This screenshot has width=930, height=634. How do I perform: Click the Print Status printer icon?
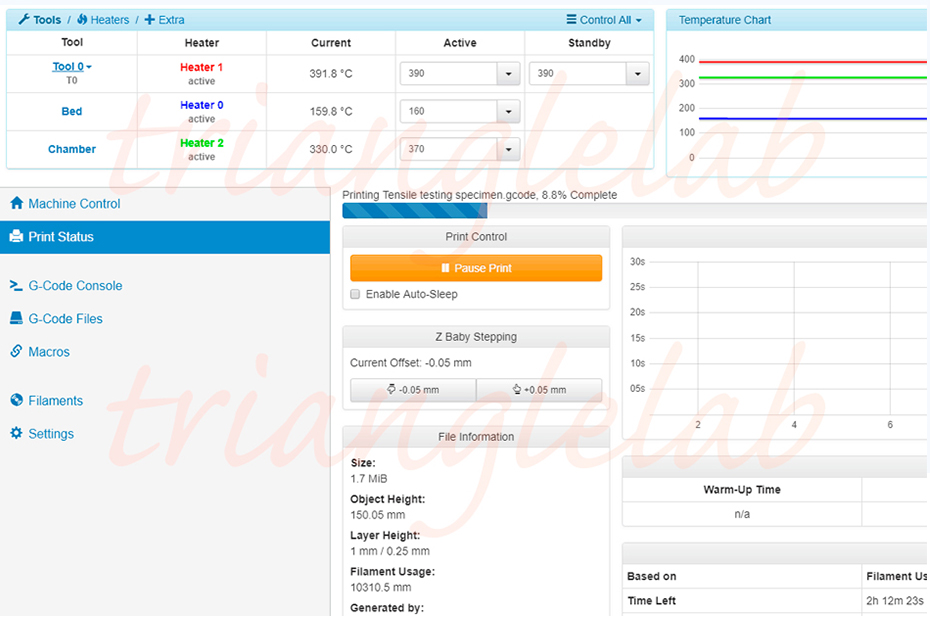coord(16,237)
